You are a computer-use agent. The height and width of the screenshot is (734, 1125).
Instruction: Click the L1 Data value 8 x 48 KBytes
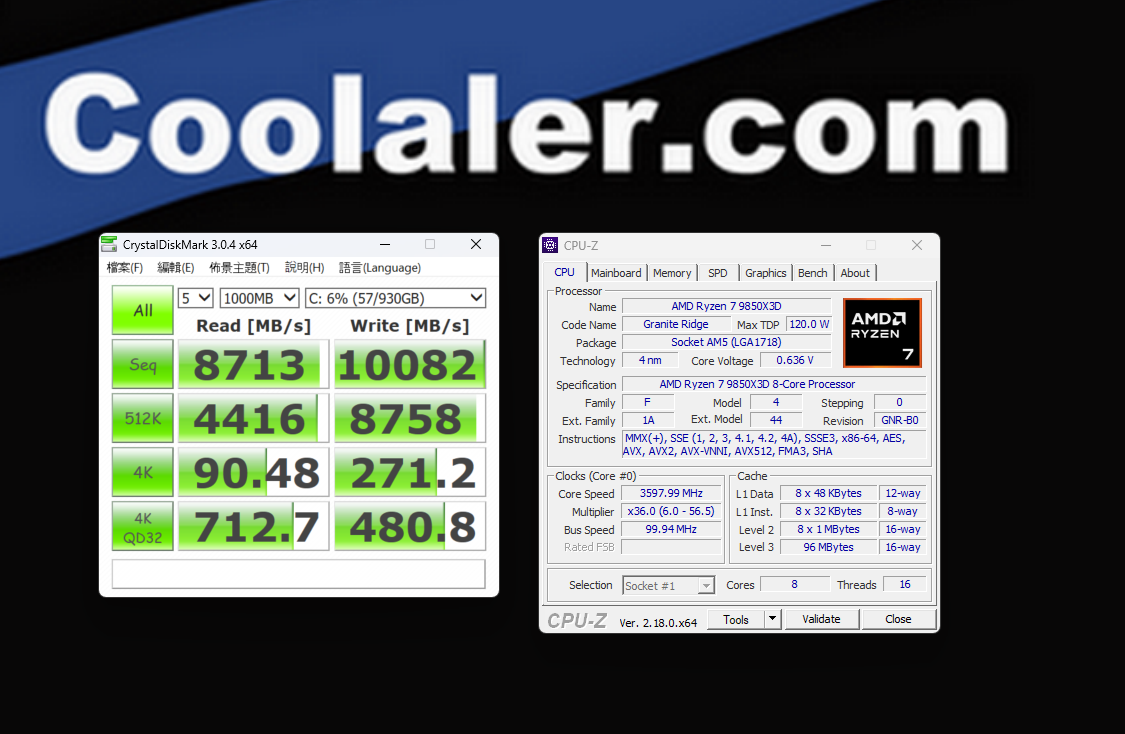tap(828, 494)
